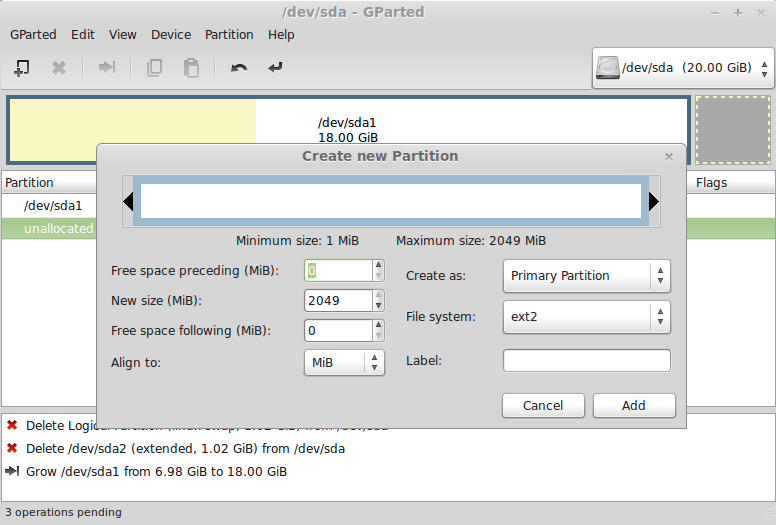Click the left resize arrow handle
Viewport: 776px width, 525px height.
coord(128,202)
